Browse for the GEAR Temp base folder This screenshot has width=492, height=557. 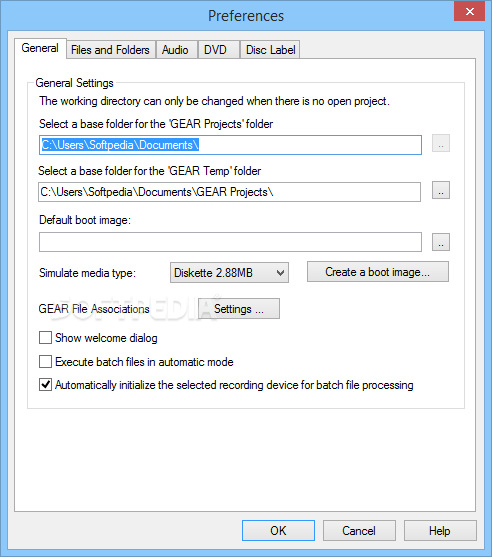[x=441, y=190]
